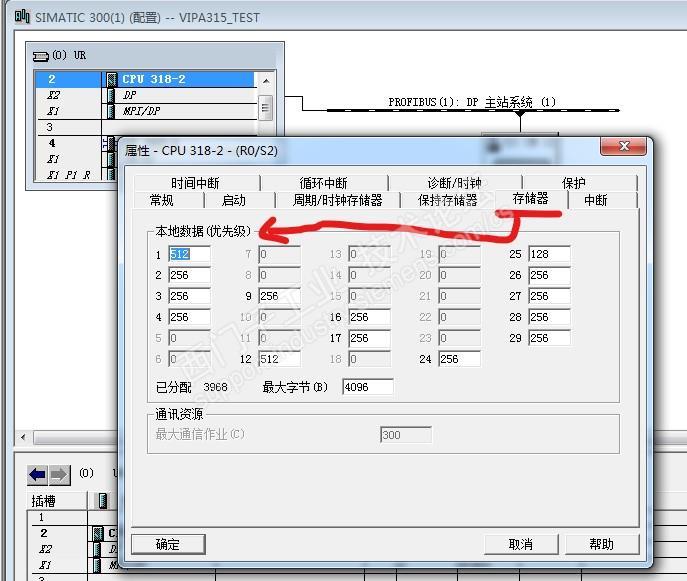Click the 确定 button
The width and height of the screenshot is (687, 581).
(x=168, y=544)
